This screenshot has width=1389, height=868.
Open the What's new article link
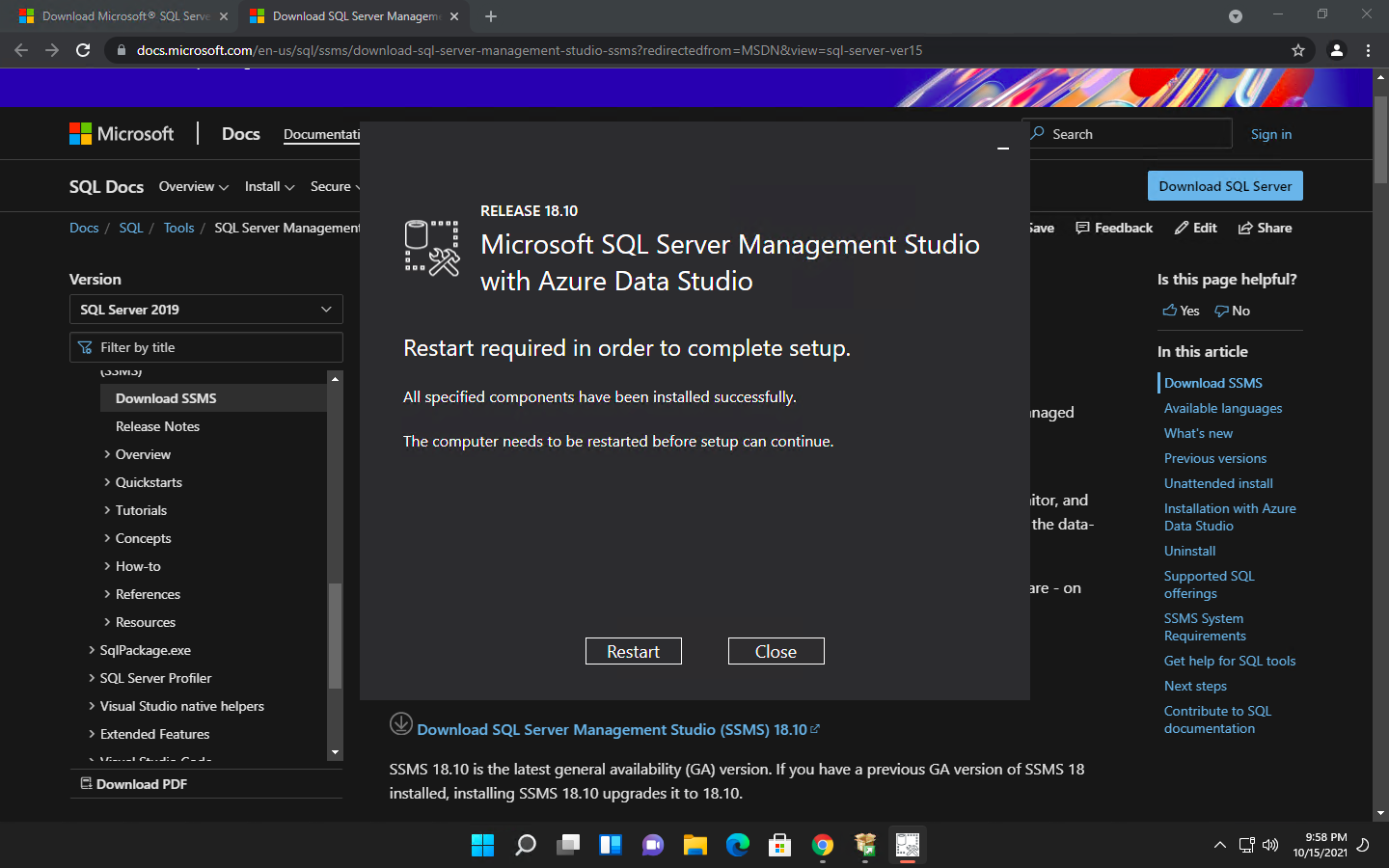pyautogui.click(x=1198, y=433)
